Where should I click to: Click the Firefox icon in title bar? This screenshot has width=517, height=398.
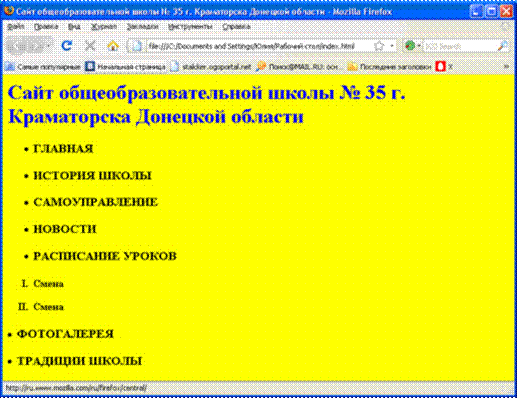(9, 11)
